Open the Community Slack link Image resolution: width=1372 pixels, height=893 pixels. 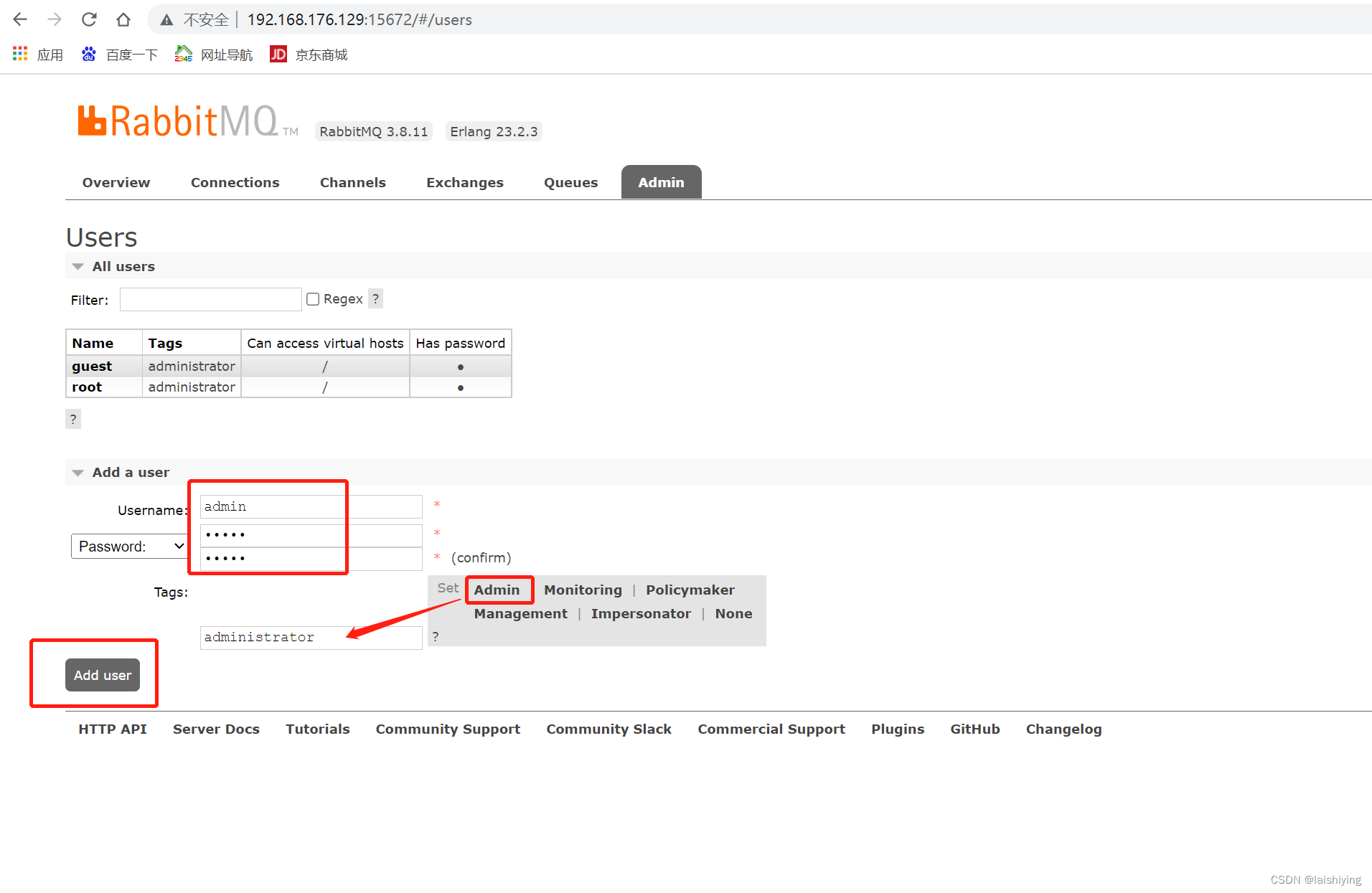(x=609, y=729)
